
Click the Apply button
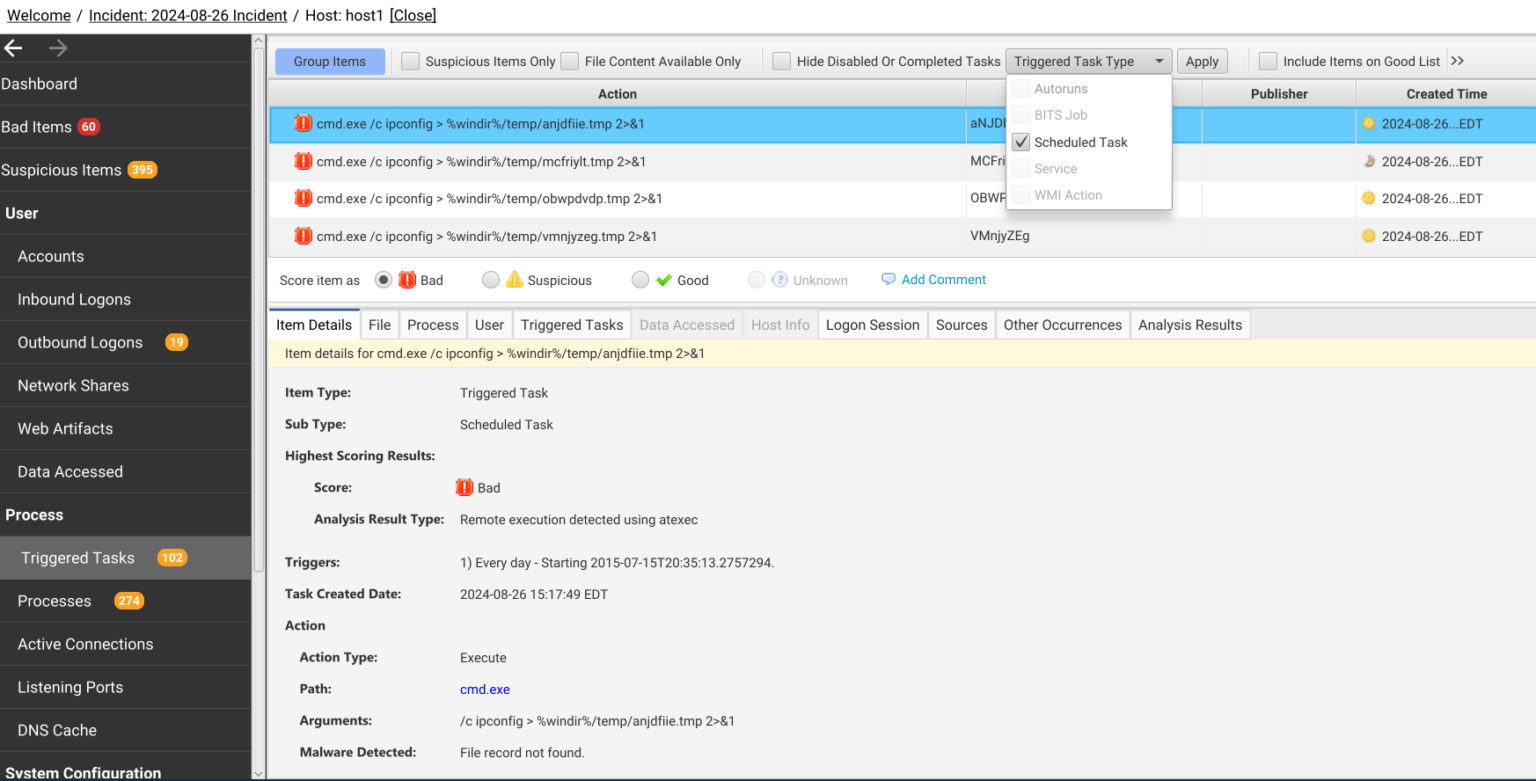pos(1202,61)
